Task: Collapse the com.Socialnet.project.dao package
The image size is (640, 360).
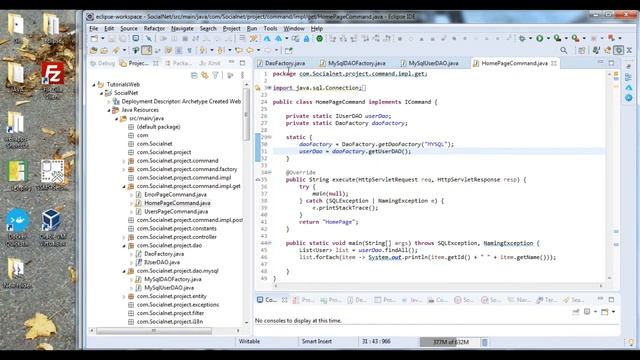Action: (124, 246)
